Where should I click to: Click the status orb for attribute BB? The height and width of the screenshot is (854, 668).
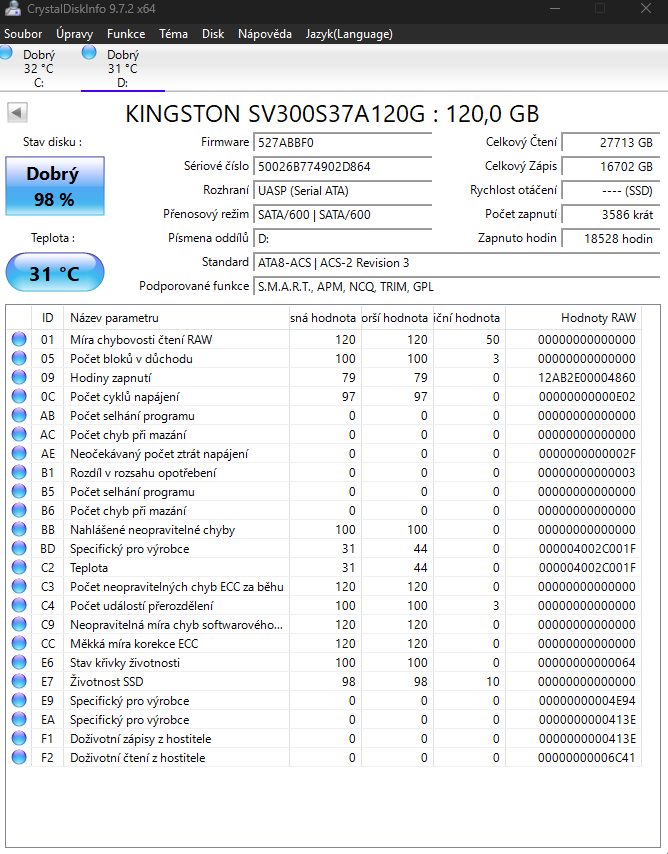coord(19,529)
